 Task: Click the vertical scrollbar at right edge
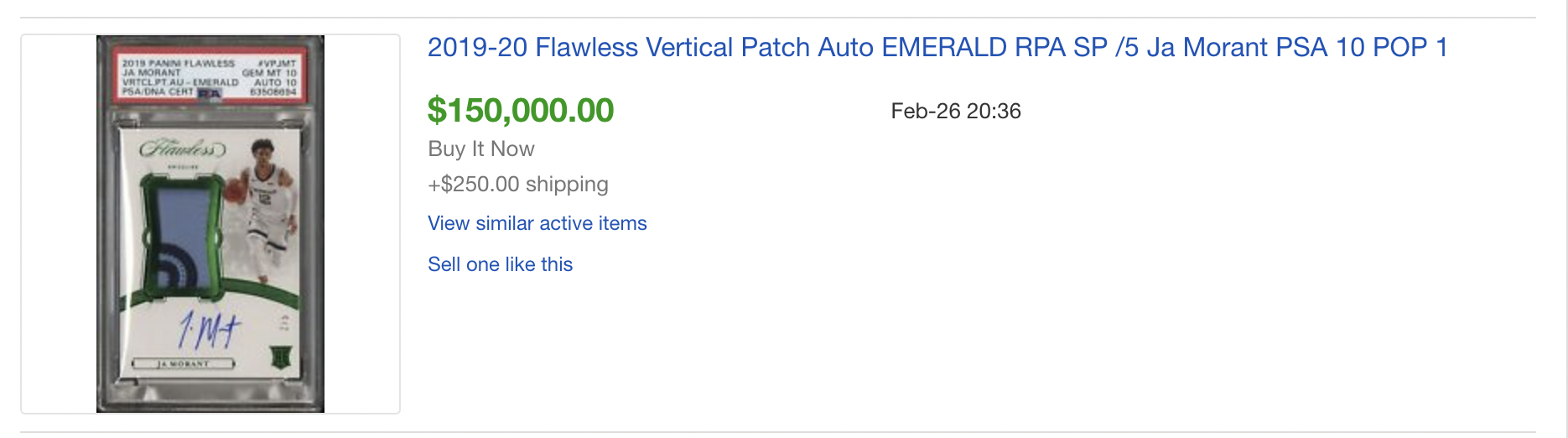(1563, 219)
